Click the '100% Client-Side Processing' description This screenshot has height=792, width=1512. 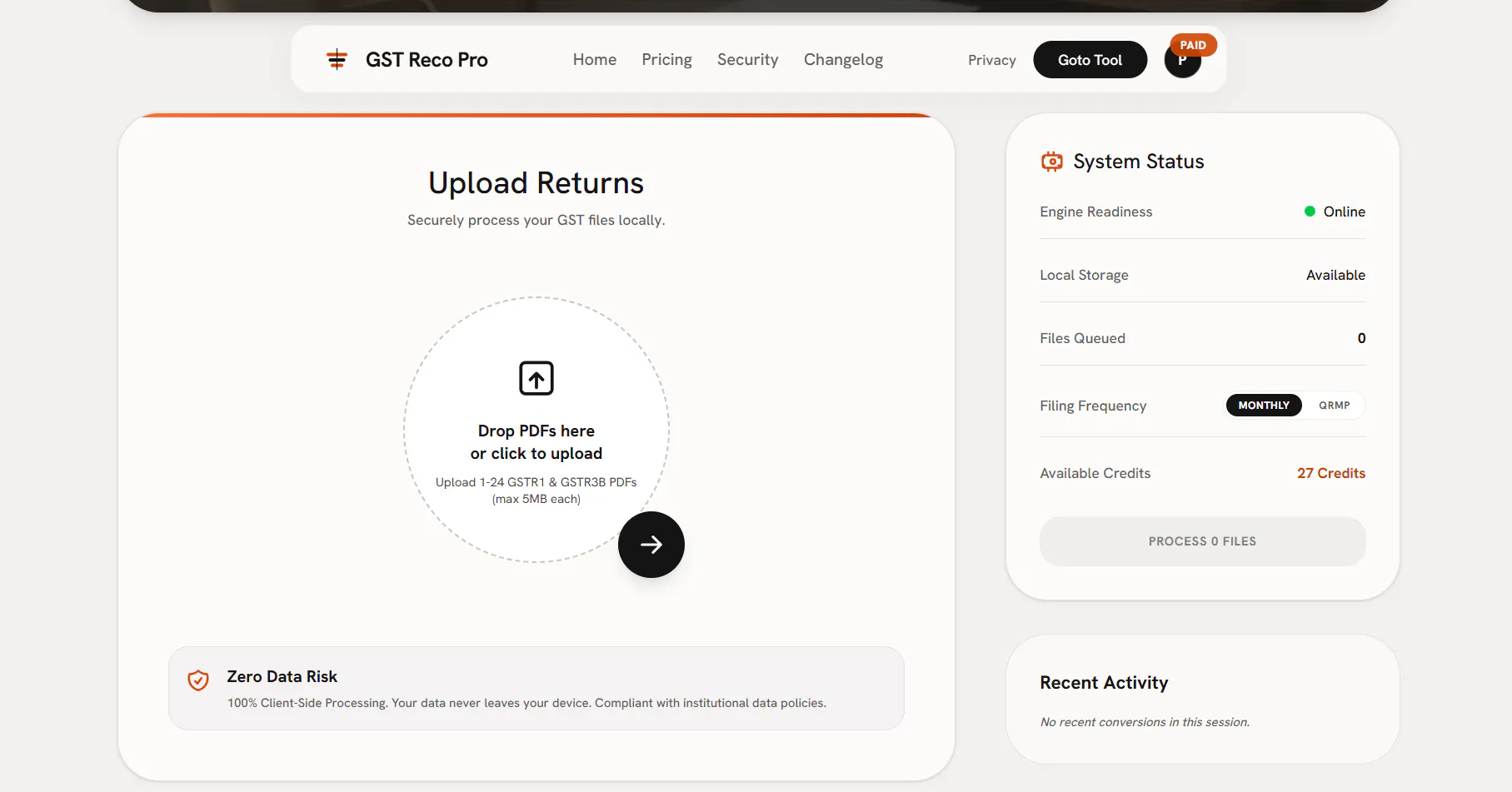coord(526,703)
